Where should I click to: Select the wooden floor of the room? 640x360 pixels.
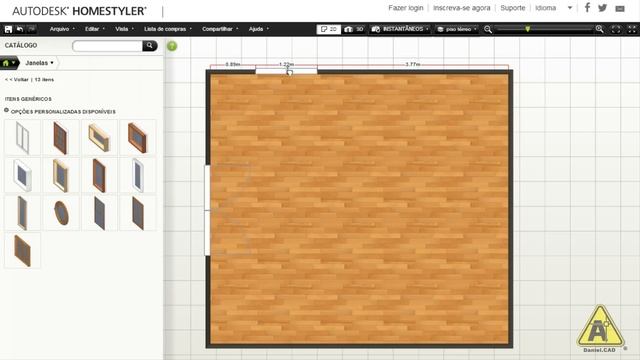click(359, 208)
